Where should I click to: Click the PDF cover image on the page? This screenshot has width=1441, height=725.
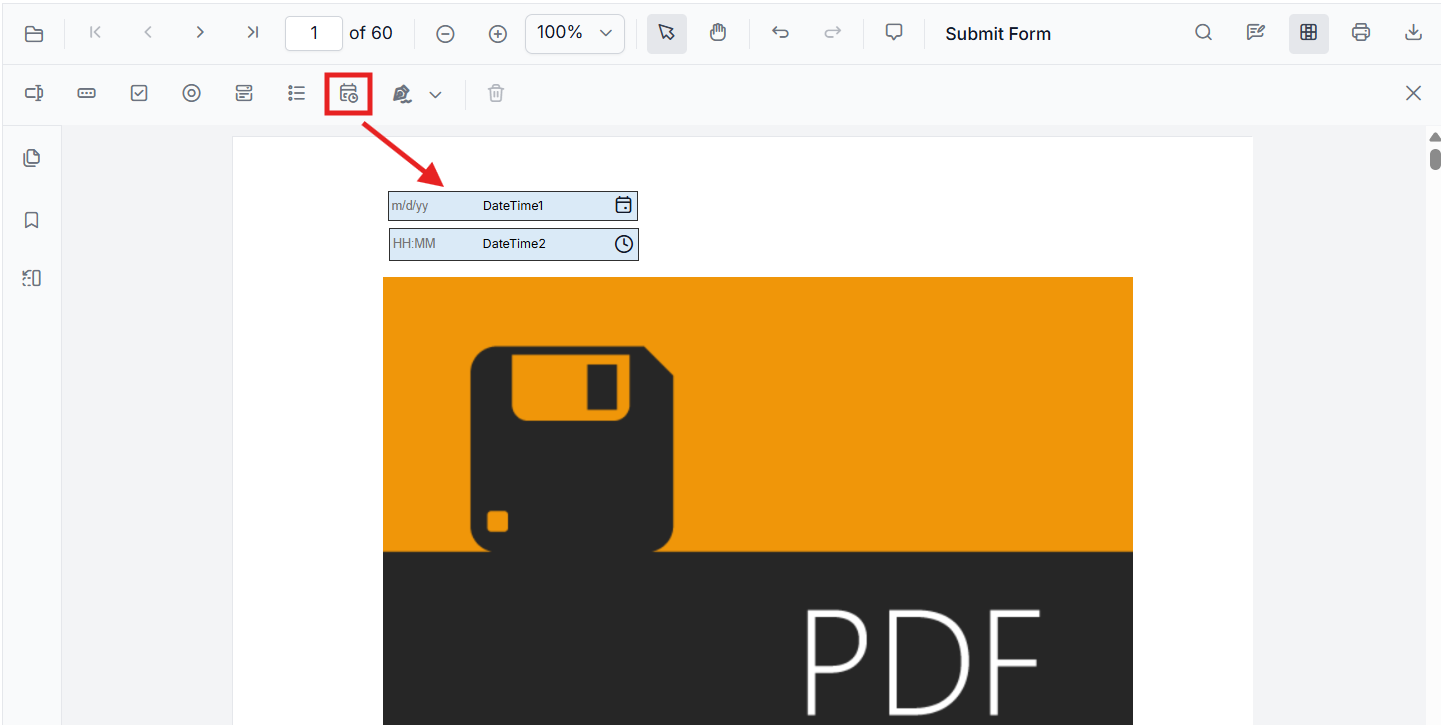click(x=758, y=501)
